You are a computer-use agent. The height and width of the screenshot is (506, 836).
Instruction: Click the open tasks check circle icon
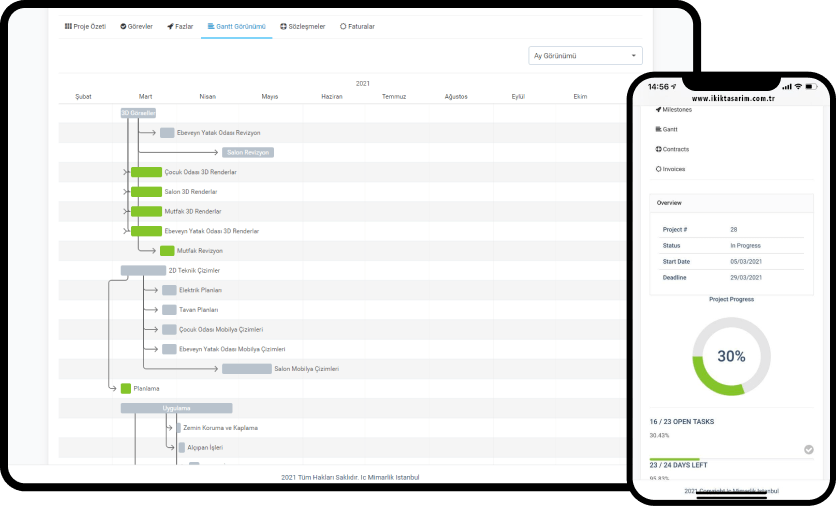click(x=808, y=449)
